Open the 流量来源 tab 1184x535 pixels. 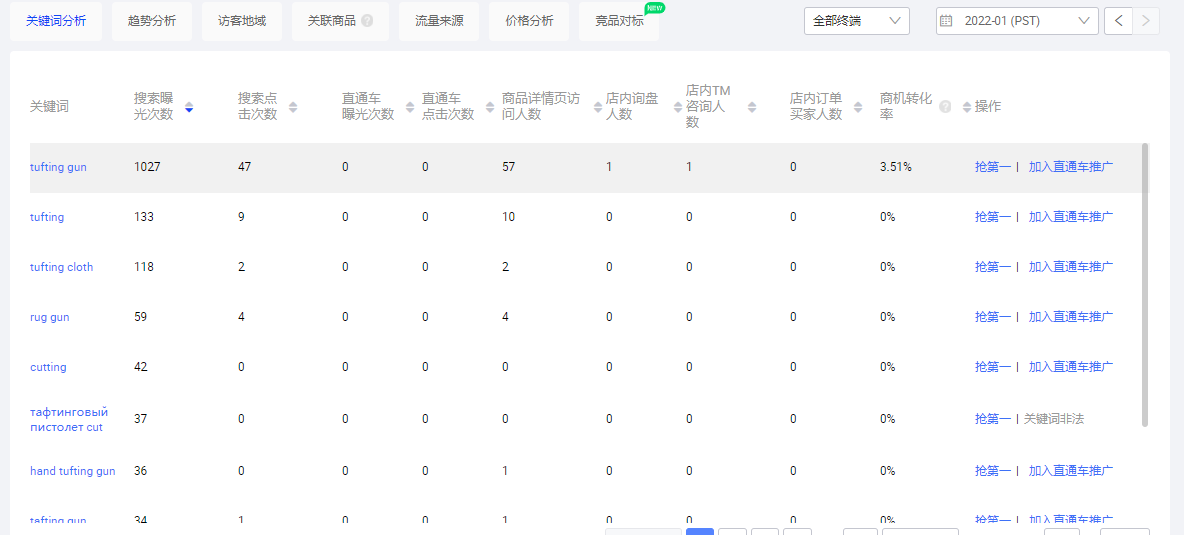[x=439, y=21]
